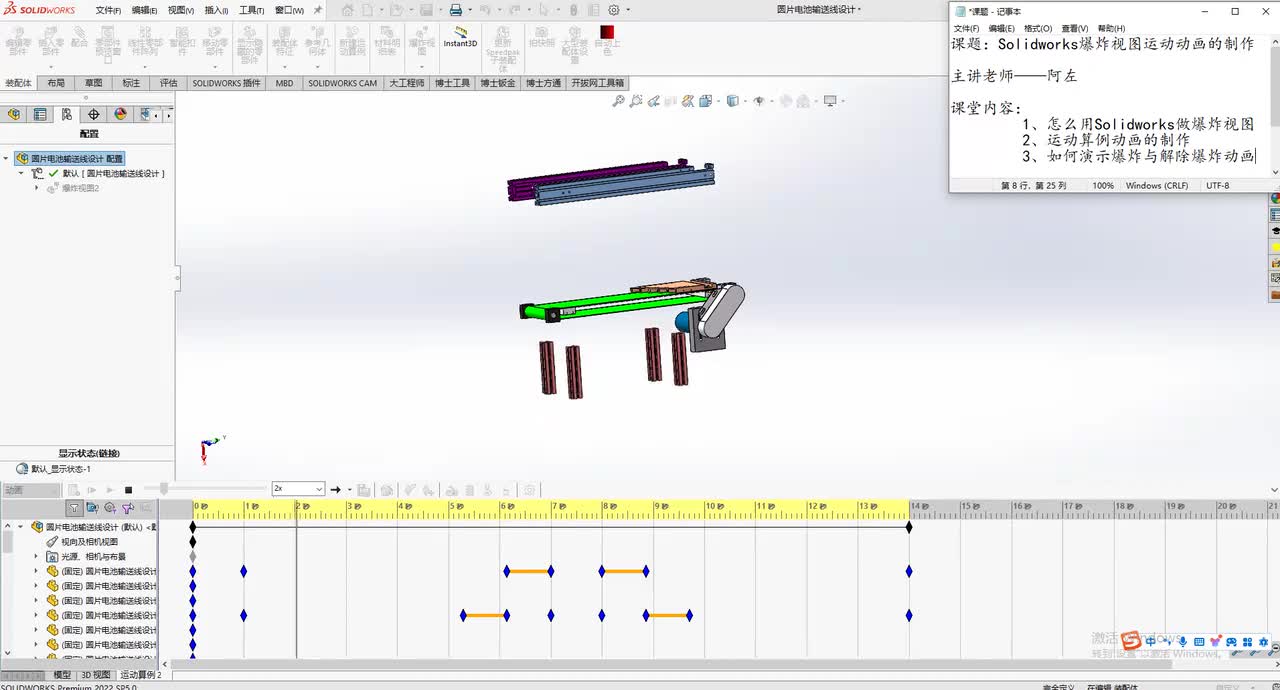The image size is (1280, 690).
Task: Switch to the MBD tab
Action: pyautogui.click(x=284, y=83)
